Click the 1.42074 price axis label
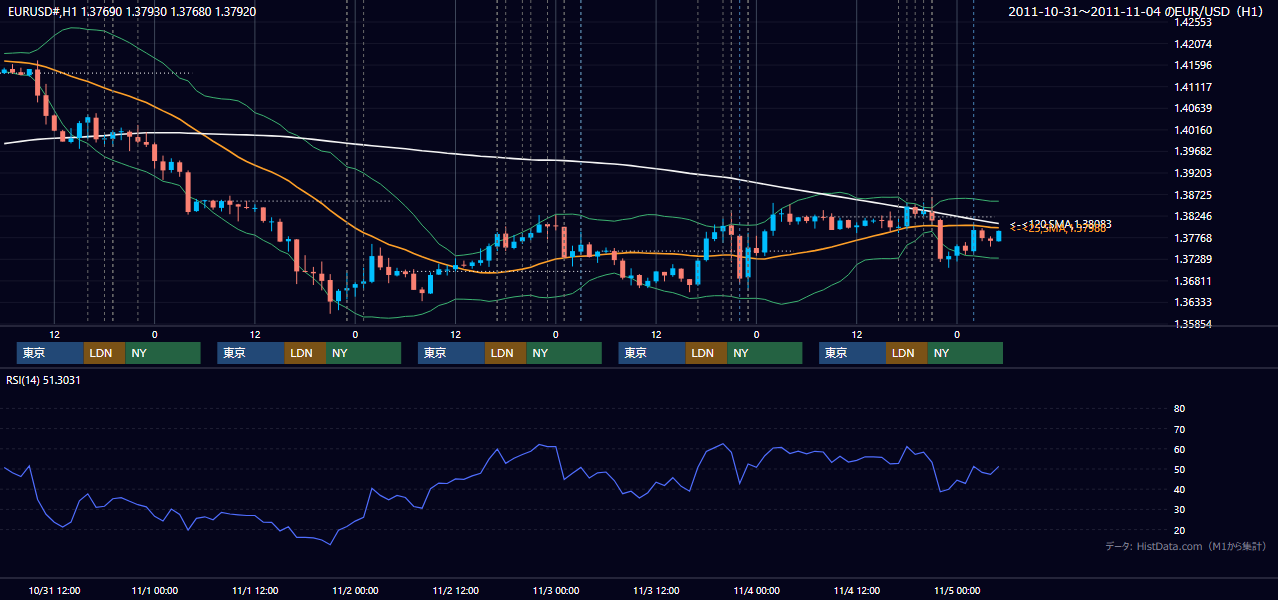The height and width of the screenshot is (600, 1278). [1193, 44]
